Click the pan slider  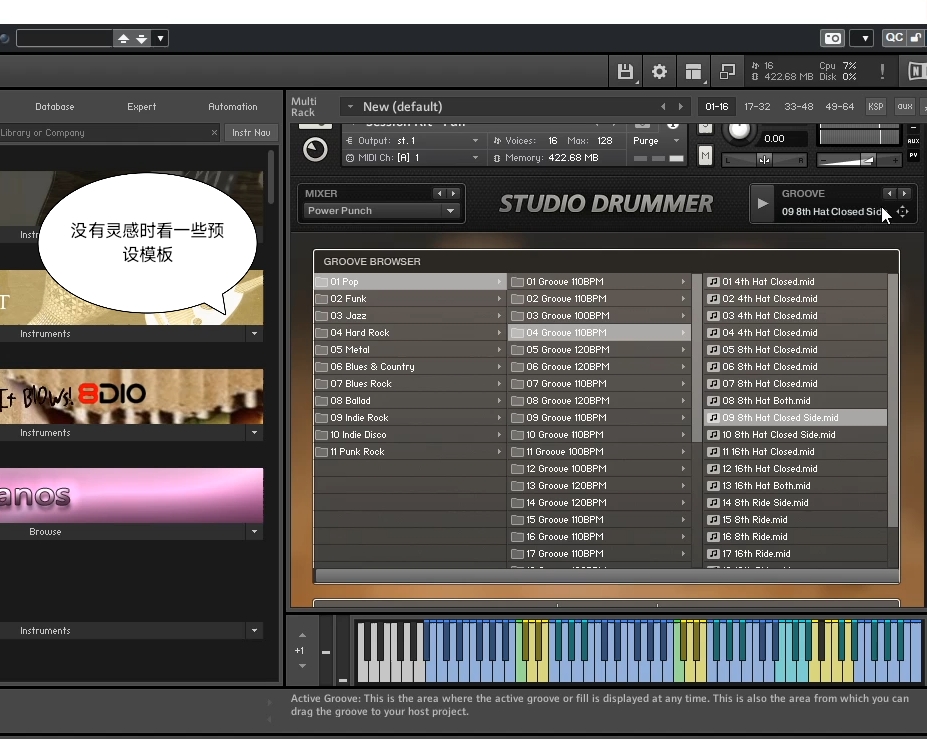point(764,160)
